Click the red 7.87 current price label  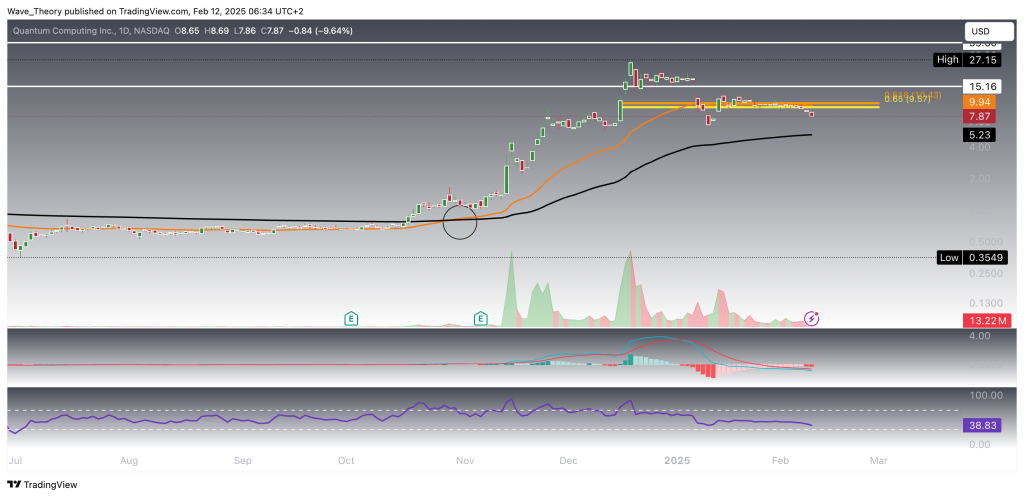[980, 117]
